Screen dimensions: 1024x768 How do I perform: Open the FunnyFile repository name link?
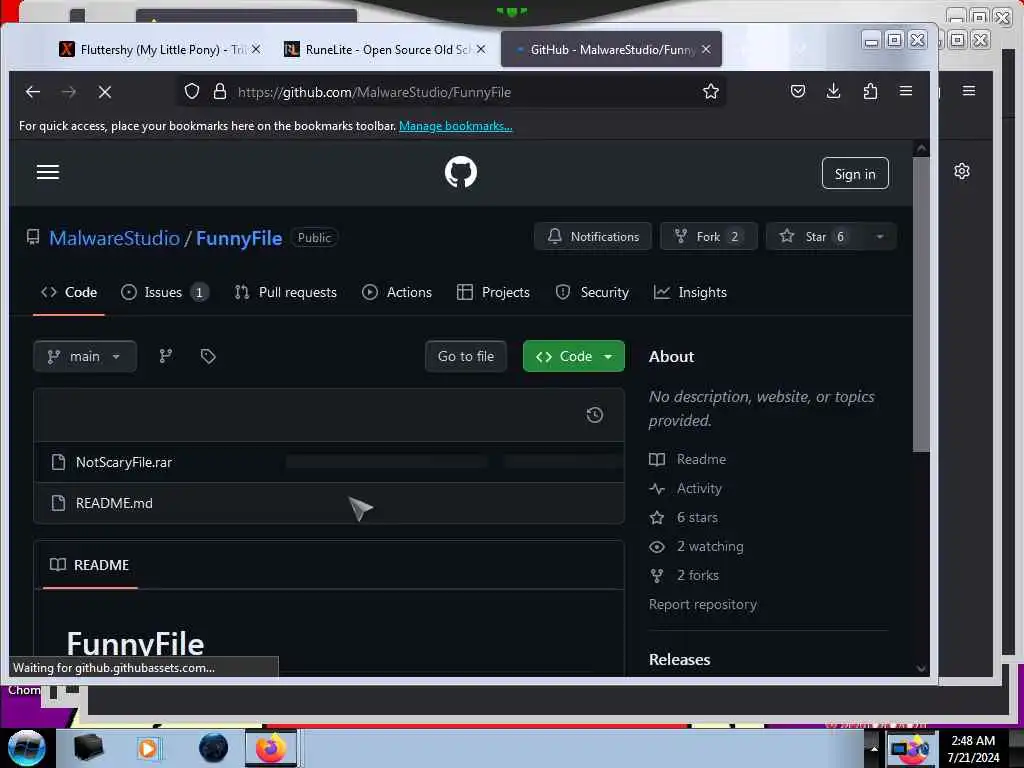click(239, 238)
